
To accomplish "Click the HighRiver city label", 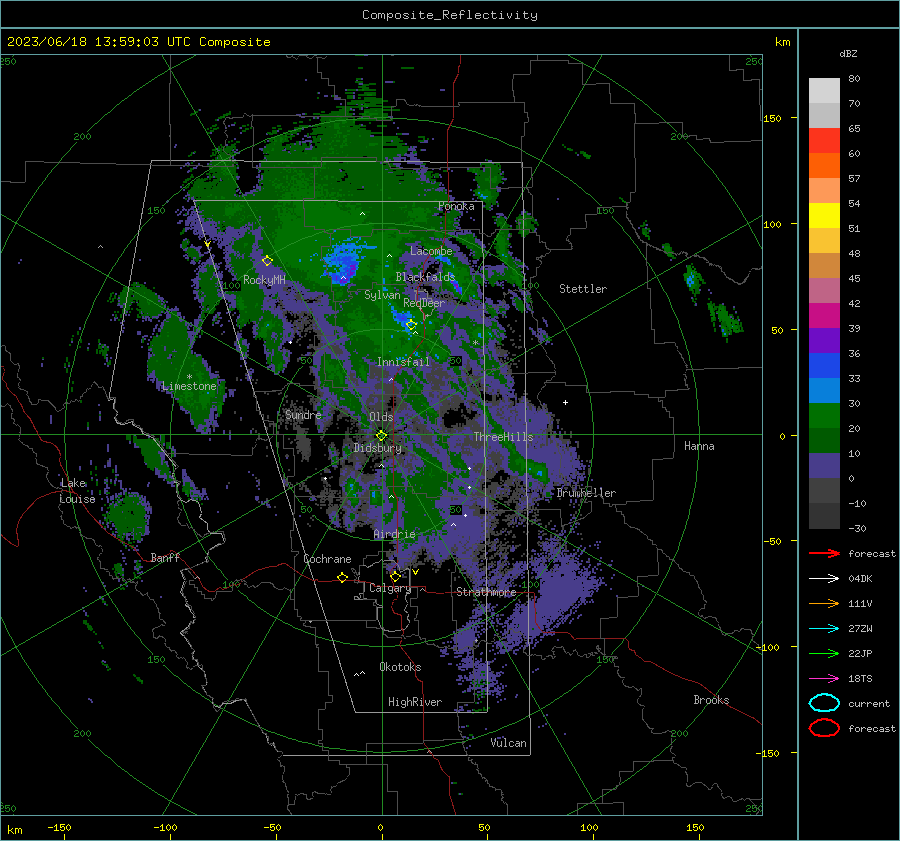I will [415, 702].
